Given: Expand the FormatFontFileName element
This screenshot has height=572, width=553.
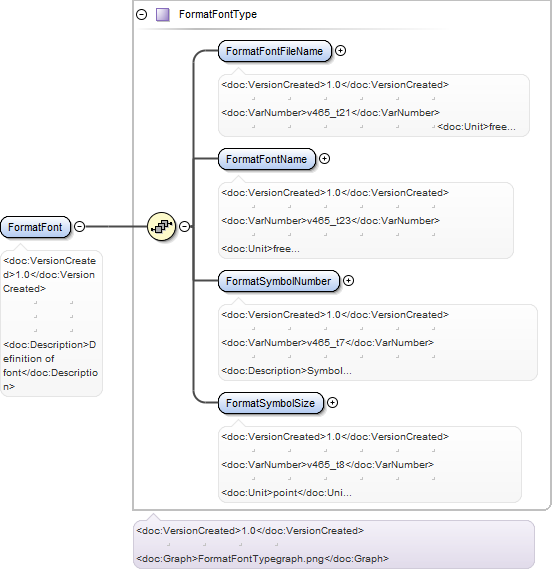Looking at the screenshot, I should pos(340,51).
